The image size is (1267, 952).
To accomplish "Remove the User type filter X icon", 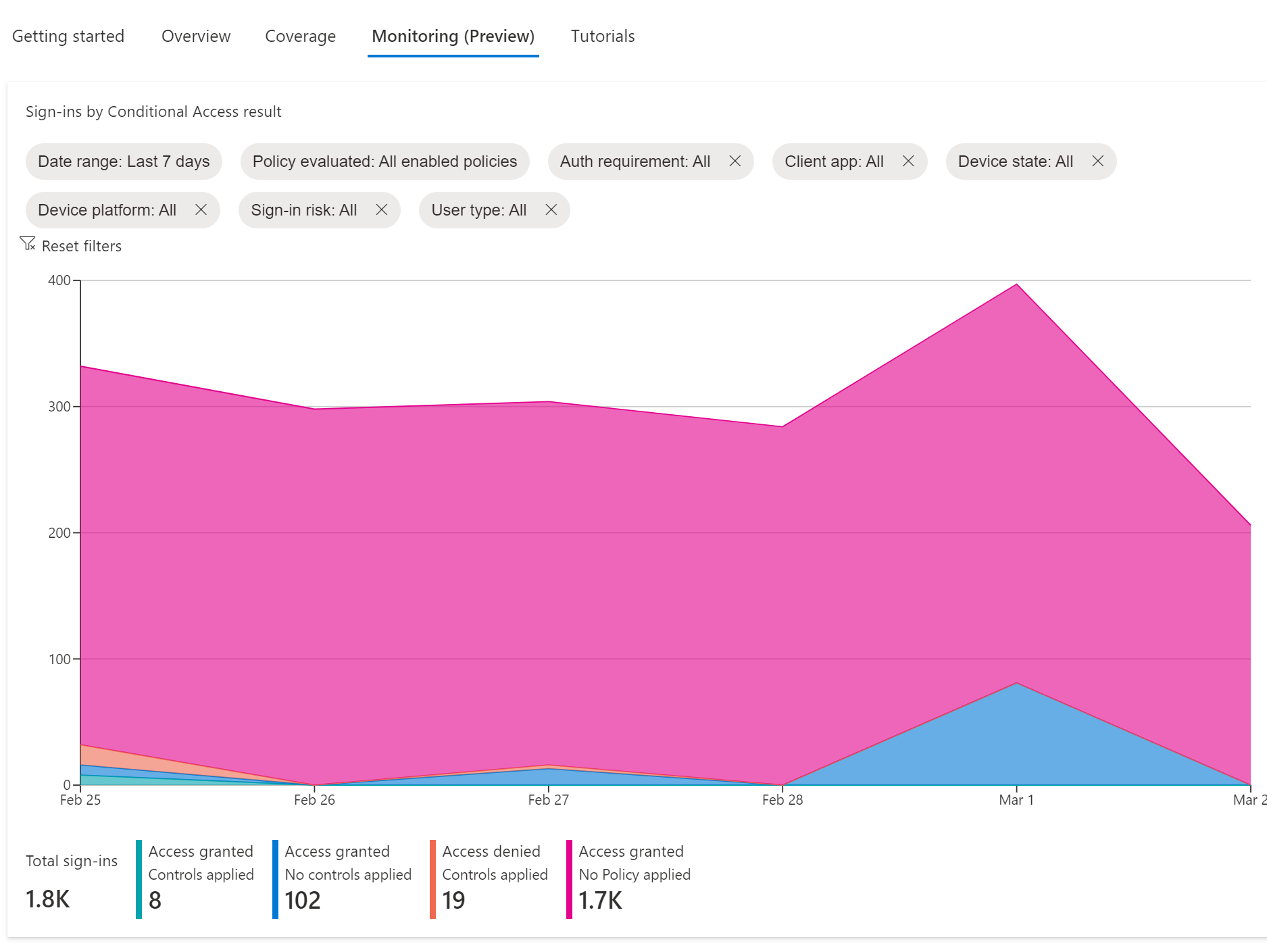I will [551, 210].
